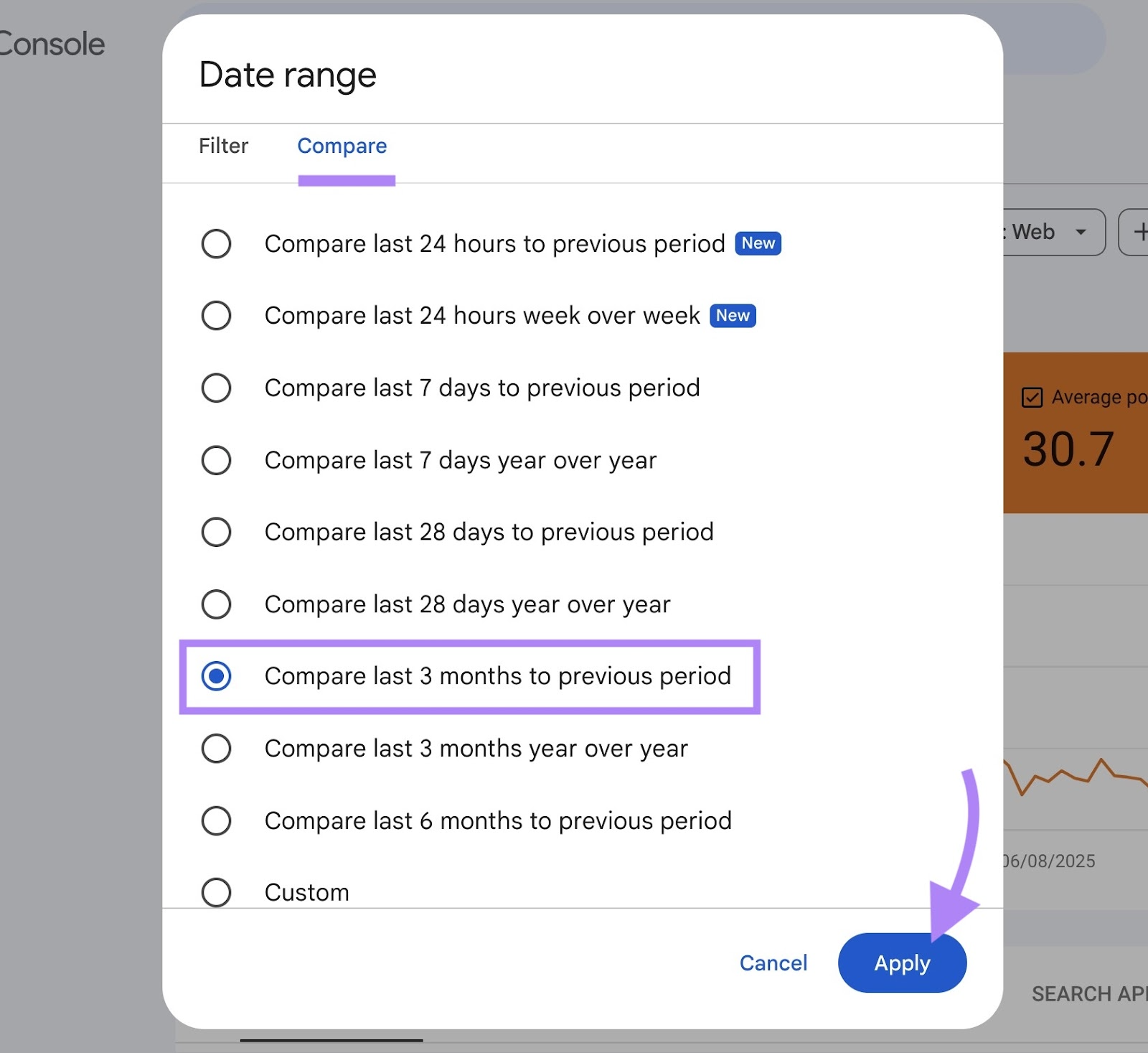1148x1053 pixels.
Task: Switch to the Compare tab
Action: [342, 146]
